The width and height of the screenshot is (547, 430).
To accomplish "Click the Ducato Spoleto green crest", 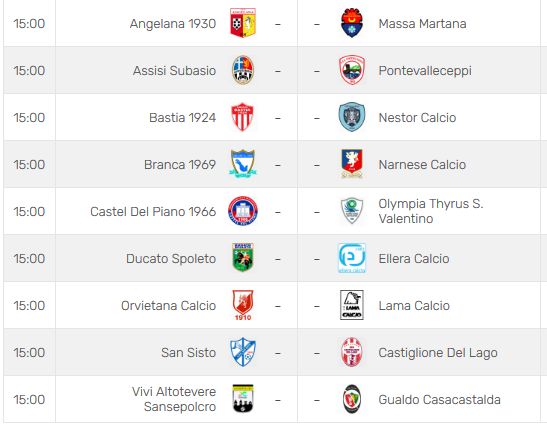I will [243, 258].
